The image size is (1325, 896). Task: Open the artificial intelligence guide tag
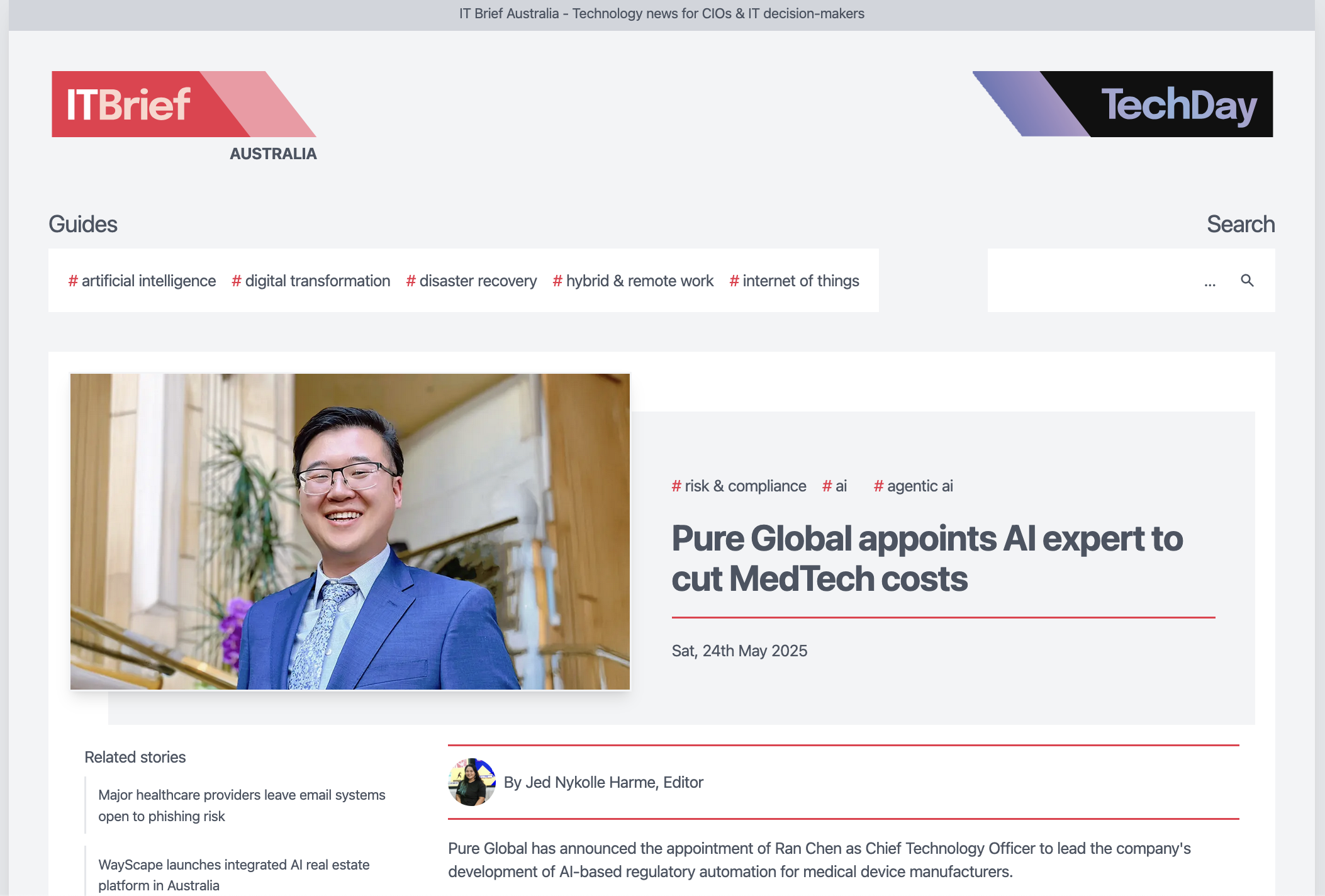click(142, 281)
